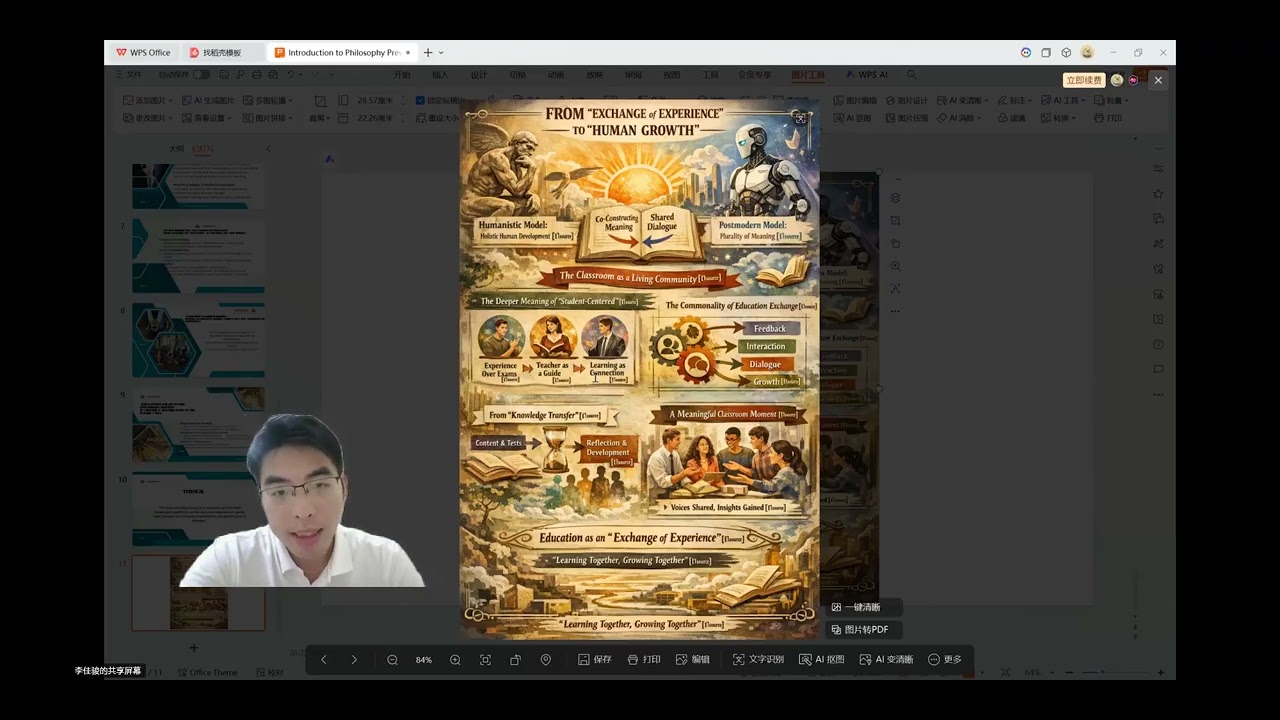Click crop icon in floating image toolbar
The height and width of the screenshot is (720, 1280).
895,221
